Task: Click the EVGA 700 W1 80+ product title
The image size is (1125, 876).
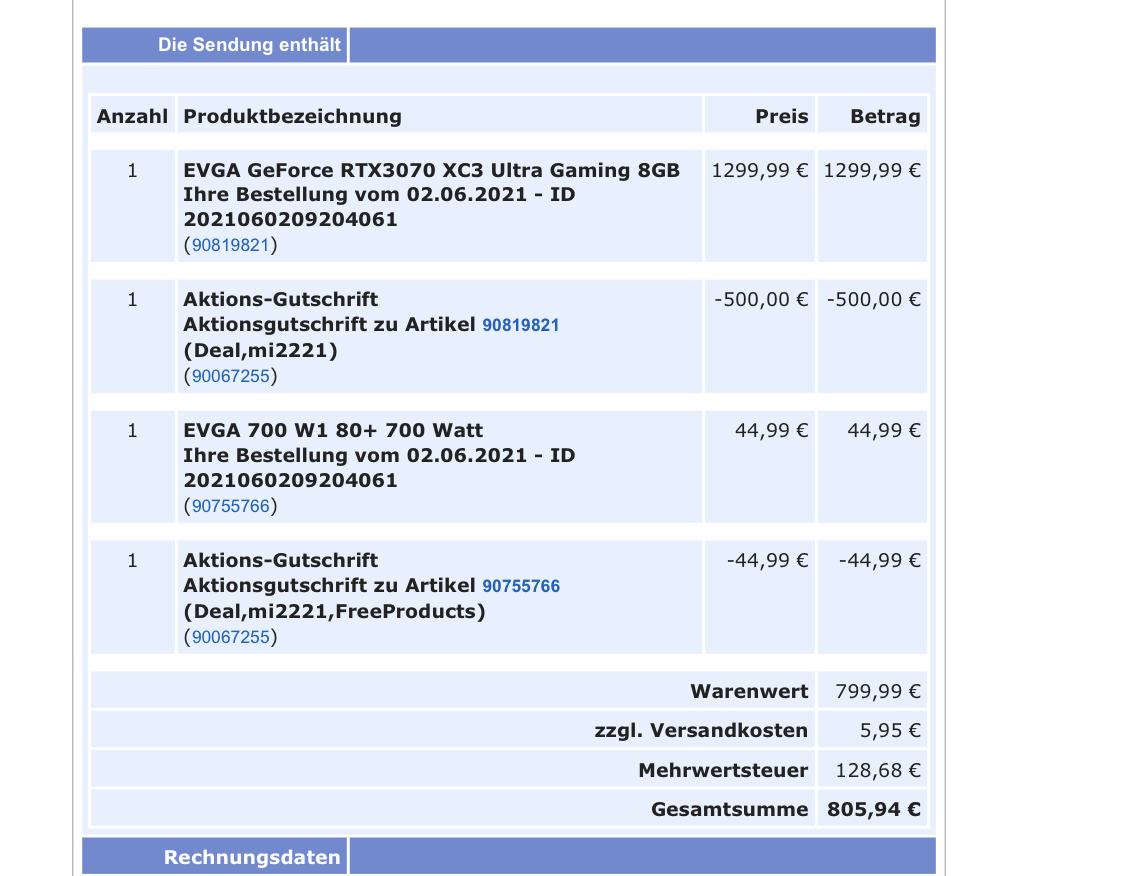Action: (x=333, y=430)
